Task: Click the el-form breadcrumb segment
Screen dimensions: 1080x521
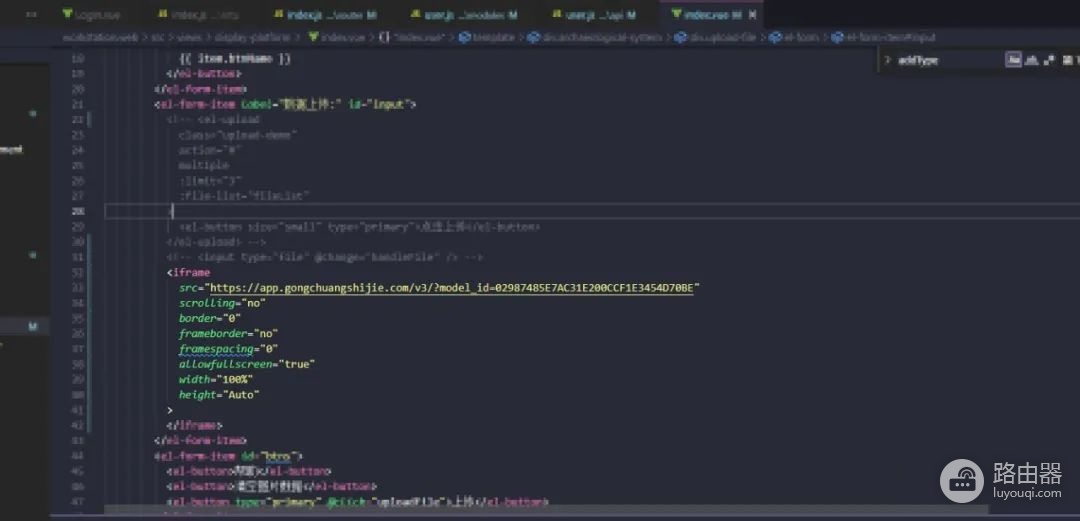Action: 794,37
